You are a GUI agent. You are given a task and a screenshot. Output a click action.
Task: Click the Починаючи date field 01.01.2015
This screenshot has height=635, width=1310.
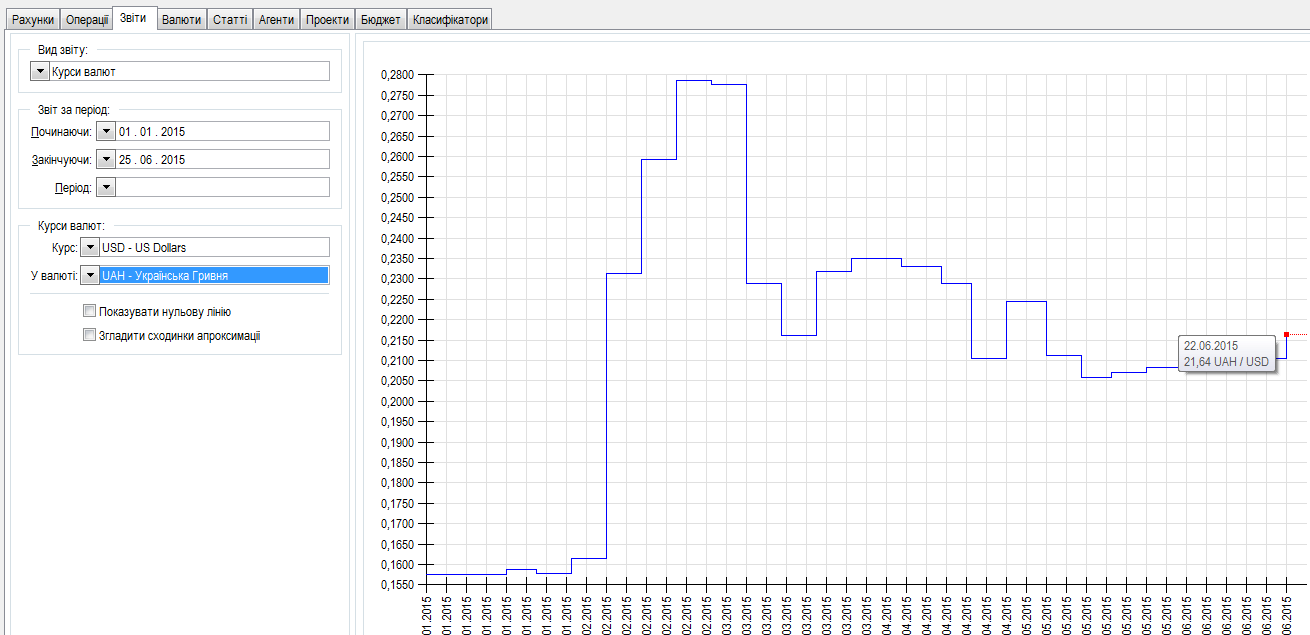click(x=222, y=132)
